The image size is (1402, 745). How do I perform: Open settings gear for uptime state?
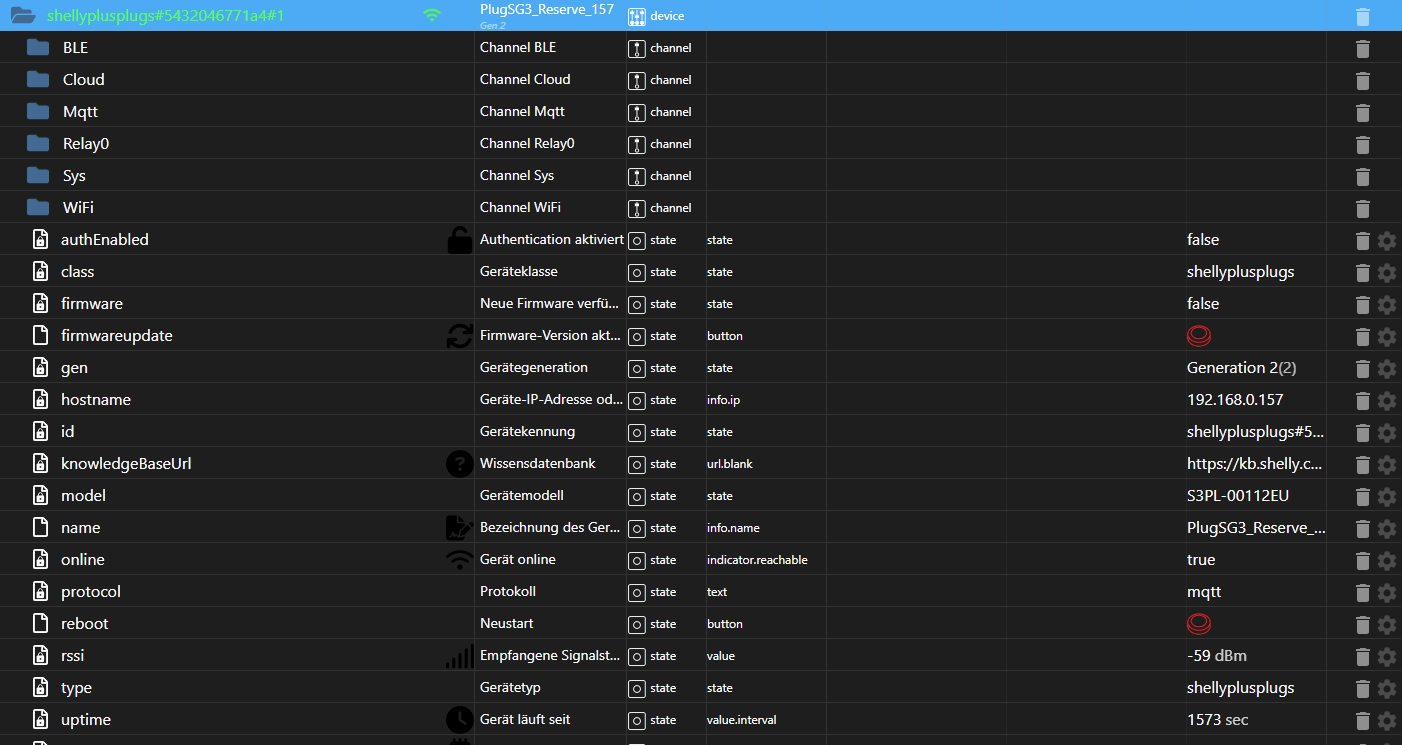click(x=1386, y=720)
